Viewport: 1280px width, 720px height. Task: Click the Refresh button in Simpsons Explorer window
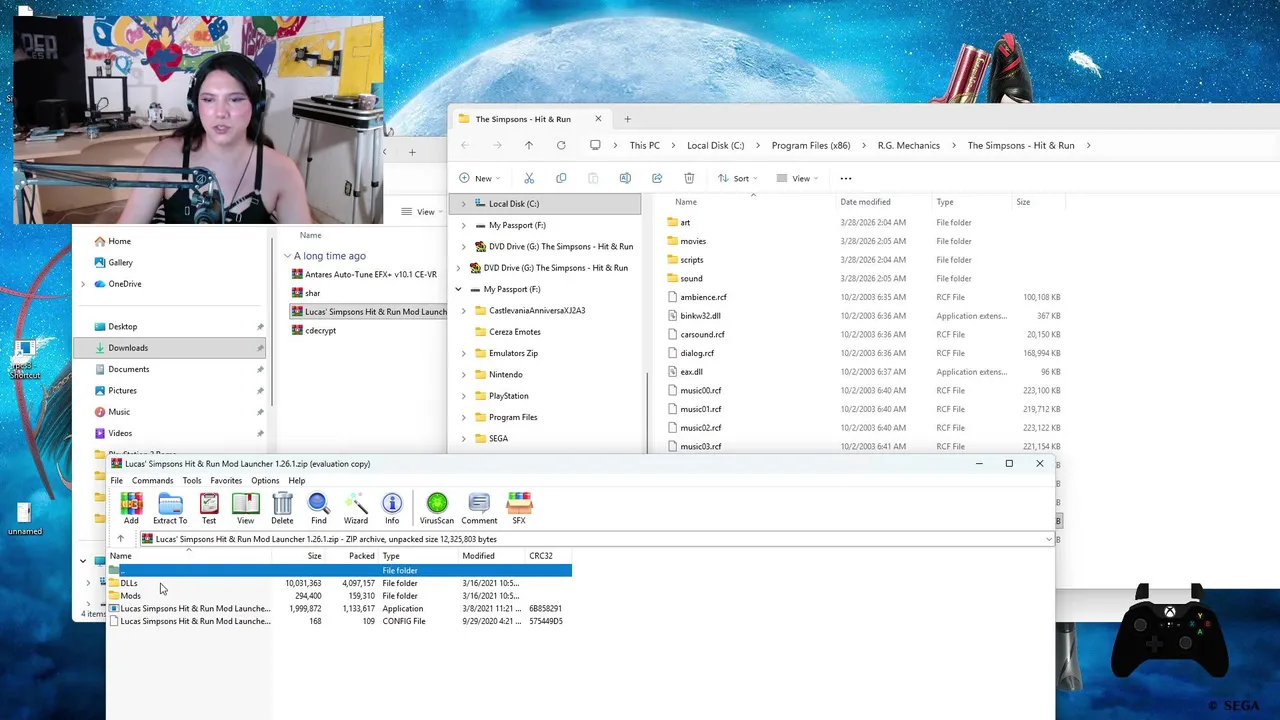coord(561,145)
